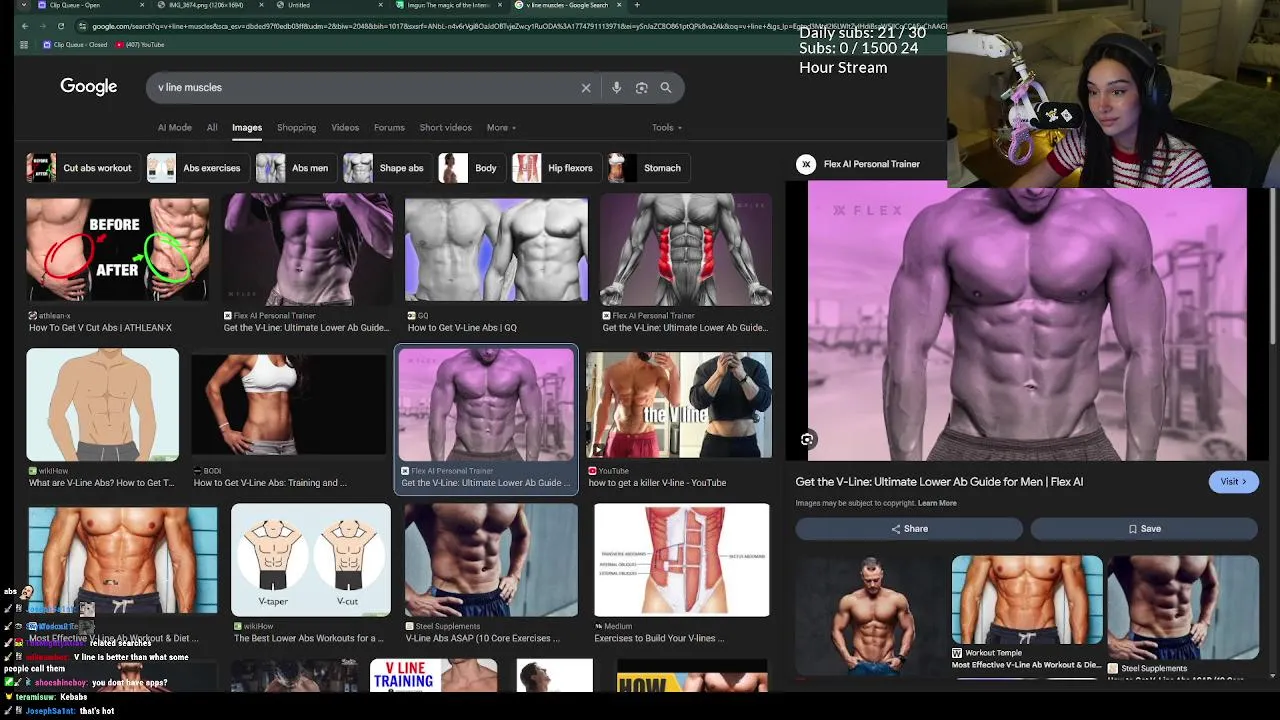This screenshot has height=720, width=1280.
Task: Open the Videos tab
Action: tap(345, 128)
